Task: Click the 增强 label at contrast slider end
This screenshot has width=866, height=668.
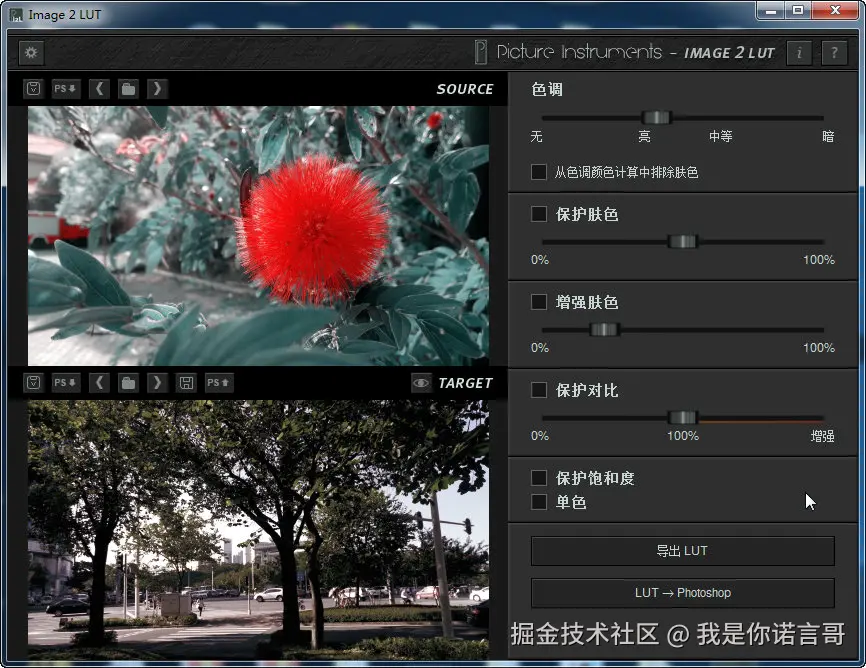Action: pyautogui.click(x=822, y=436)
